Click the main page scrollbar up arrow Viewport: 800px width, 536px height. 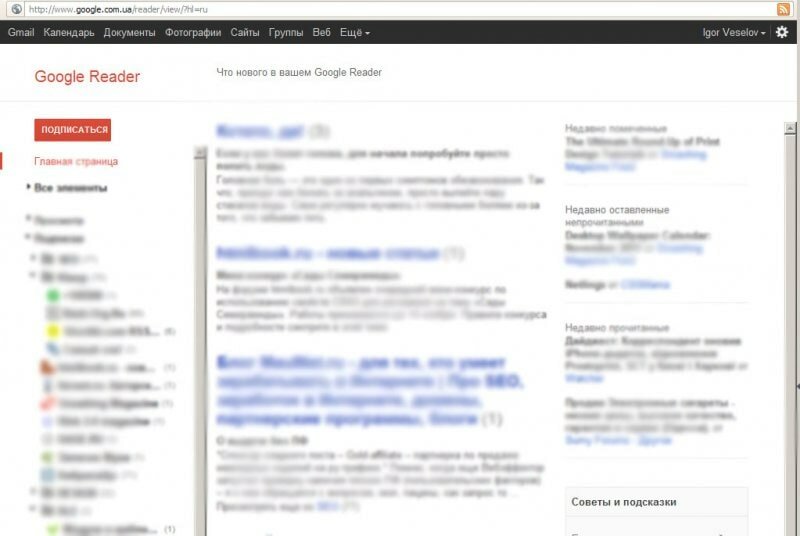790,128
